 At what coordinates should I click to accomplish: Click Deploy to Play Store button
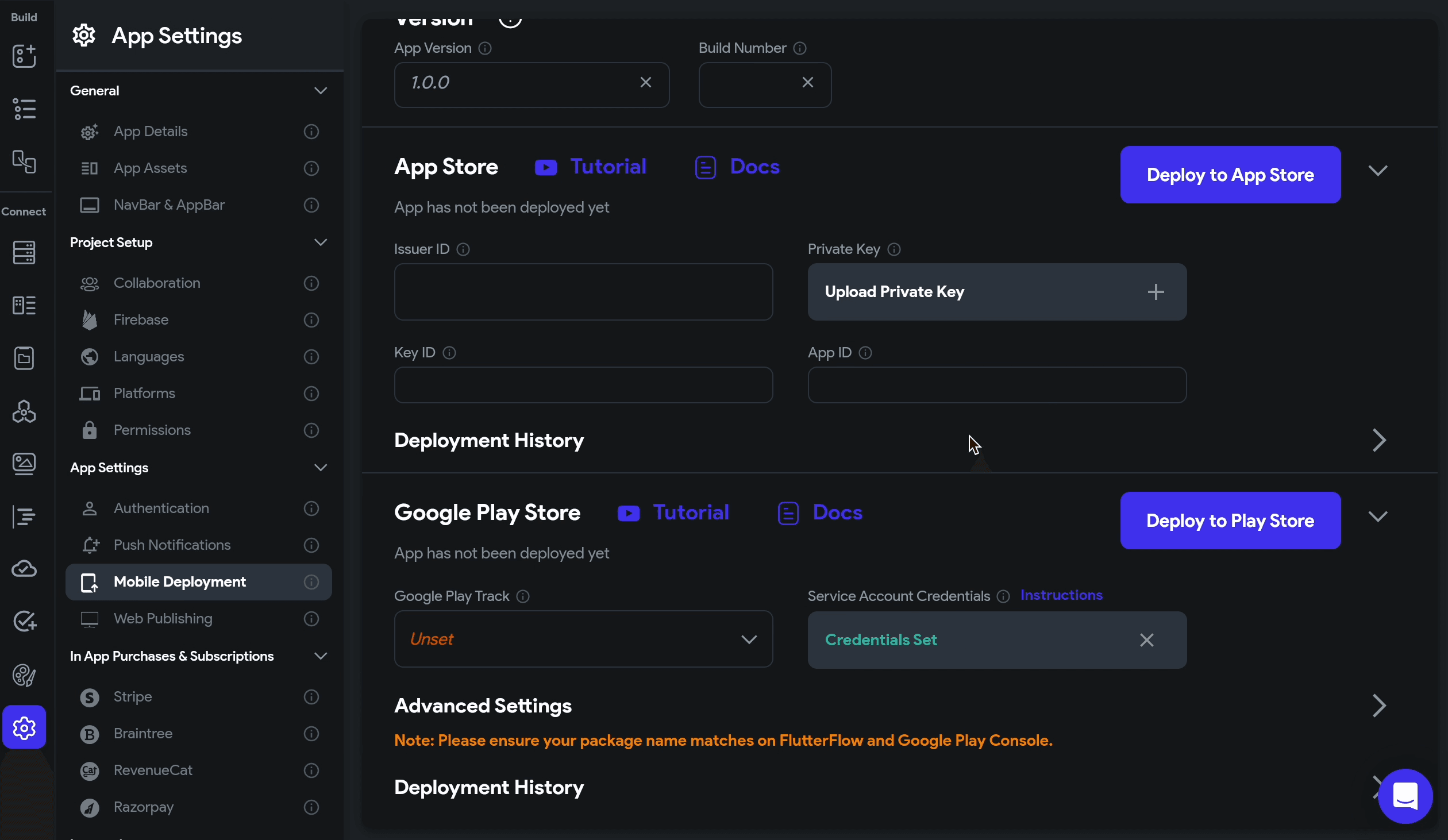(x=1230, y=521)
